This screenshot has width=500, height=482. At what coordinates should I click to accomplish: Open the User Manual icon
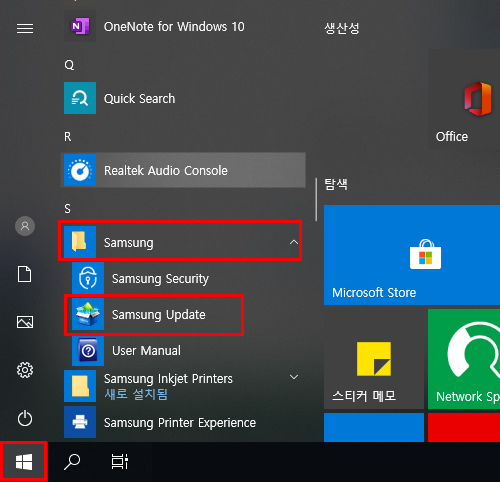coord(88,351)
